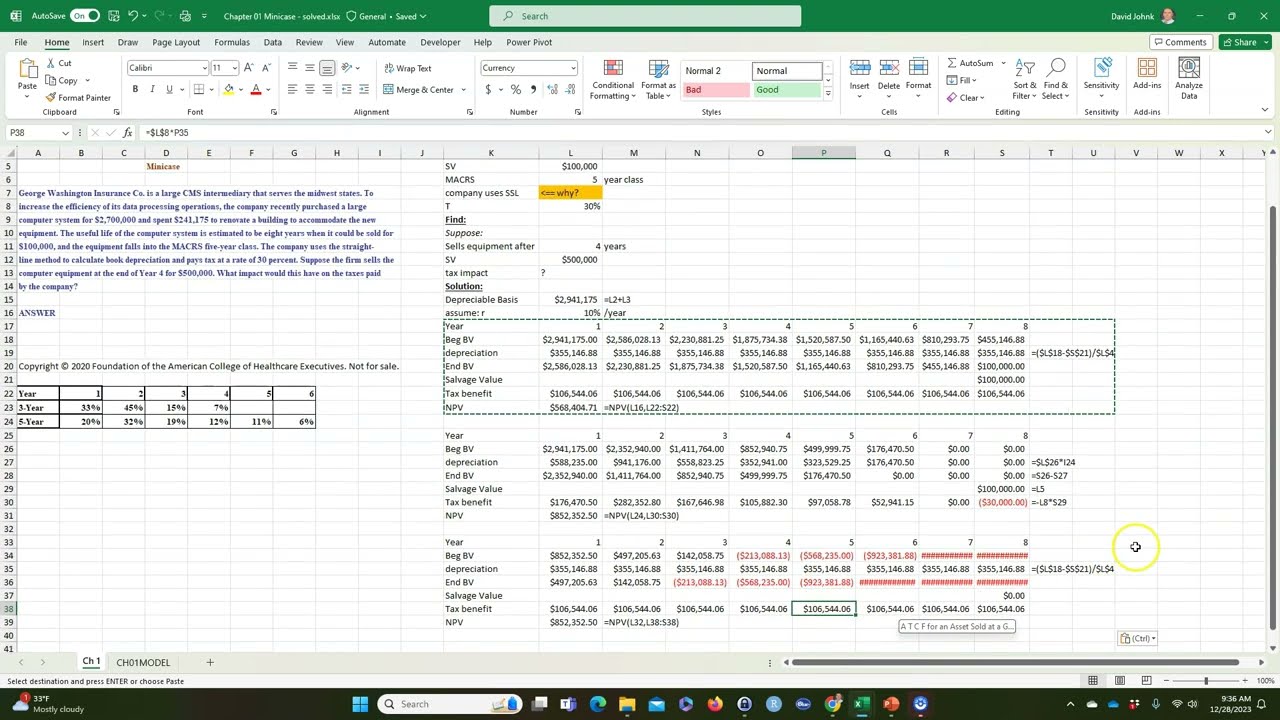Open the Currency number format dropdown

click(573, 68)
